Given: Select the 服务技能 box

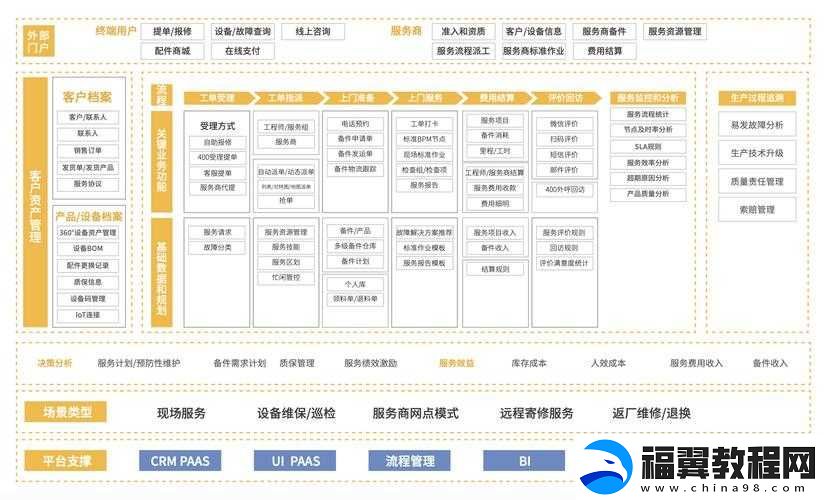Looking at the screenshot, I should [286, 247].
